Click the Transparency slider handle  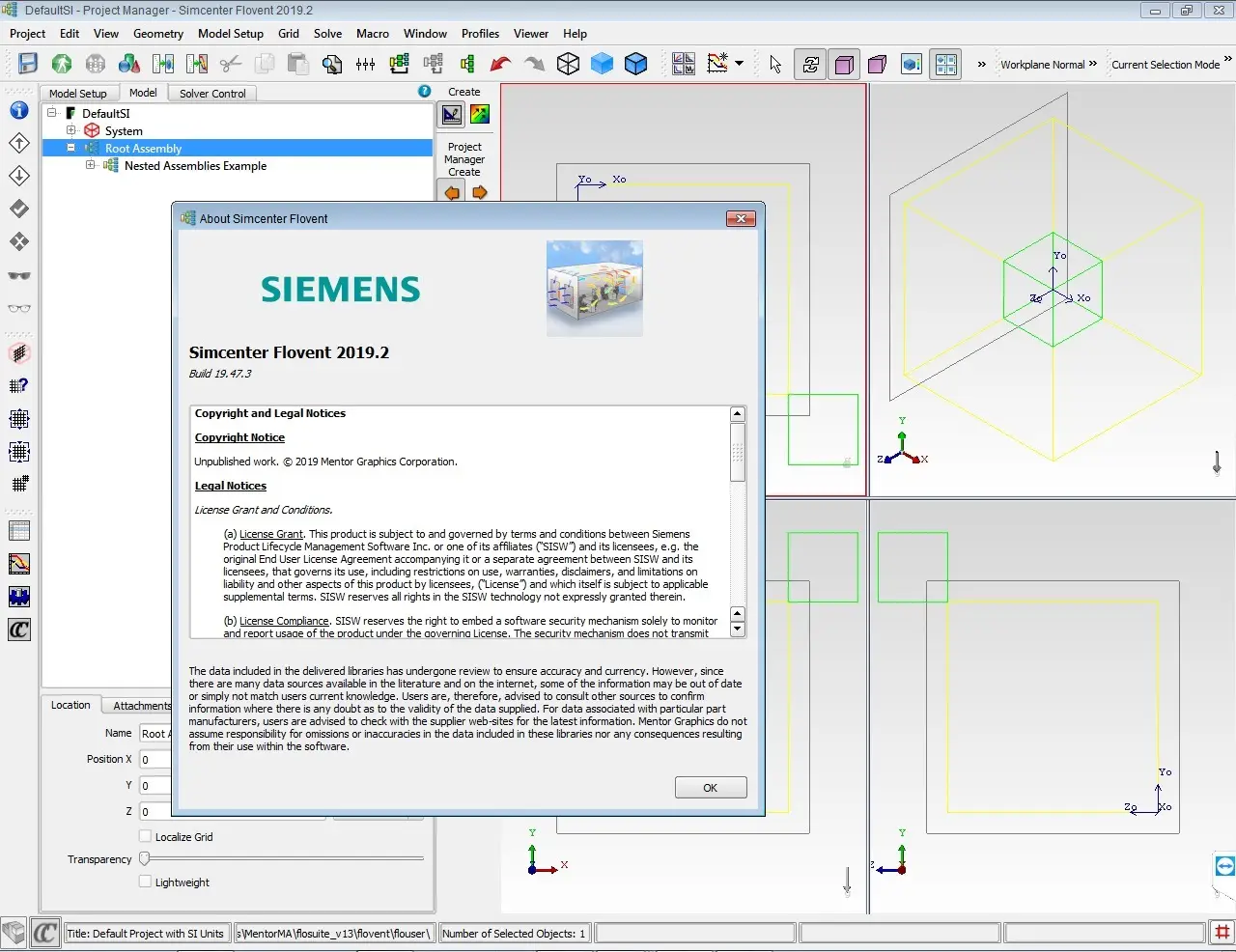click(x=145, y=858)
